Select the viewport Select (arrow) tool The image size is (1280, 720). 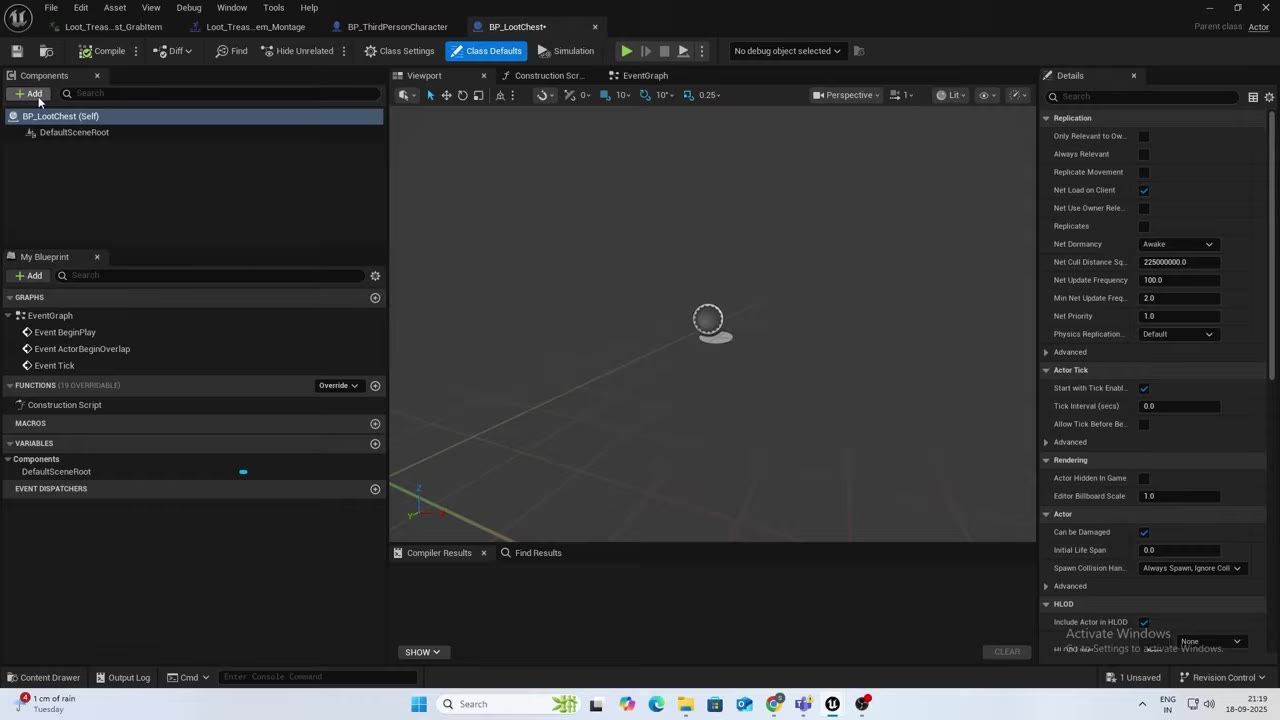[430, 95]
